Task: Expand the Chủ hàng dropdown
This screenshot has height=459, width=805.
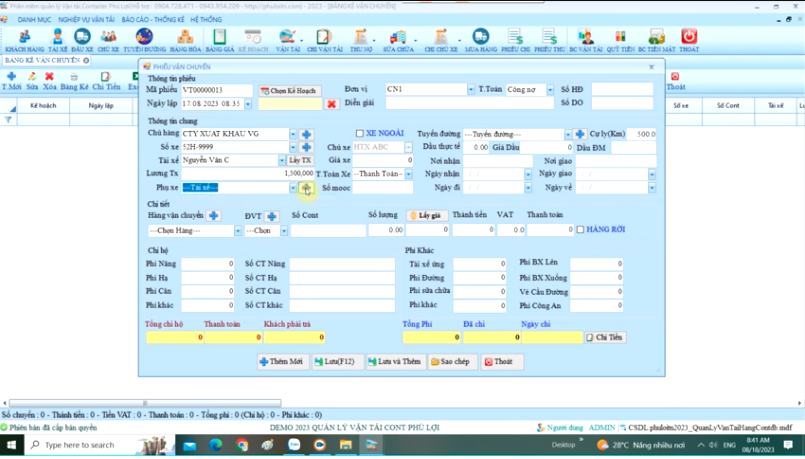Action: pos(293,134)
